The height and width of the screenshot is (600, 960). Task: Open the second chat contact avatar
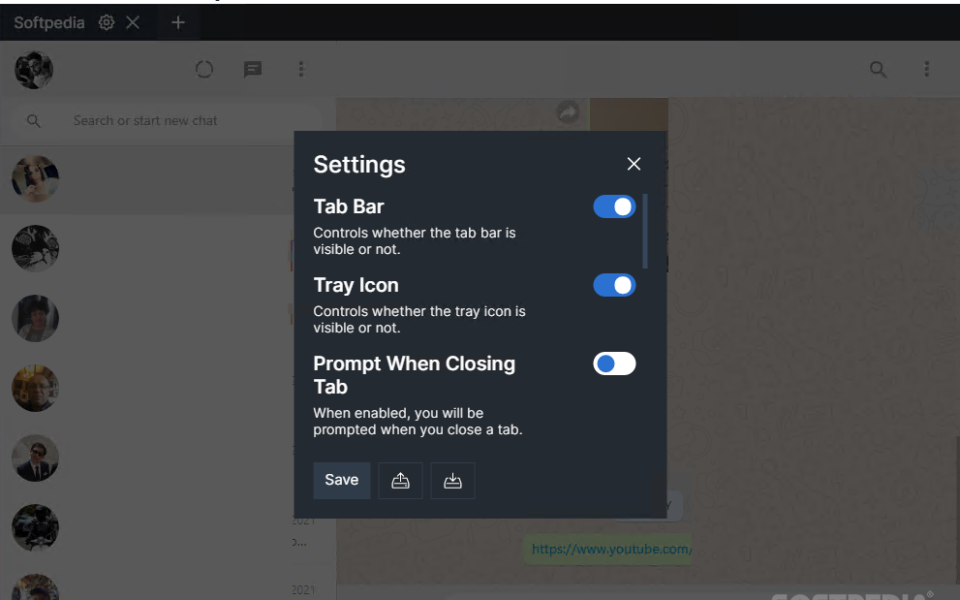pyautogui.click(x=36, y=249)
